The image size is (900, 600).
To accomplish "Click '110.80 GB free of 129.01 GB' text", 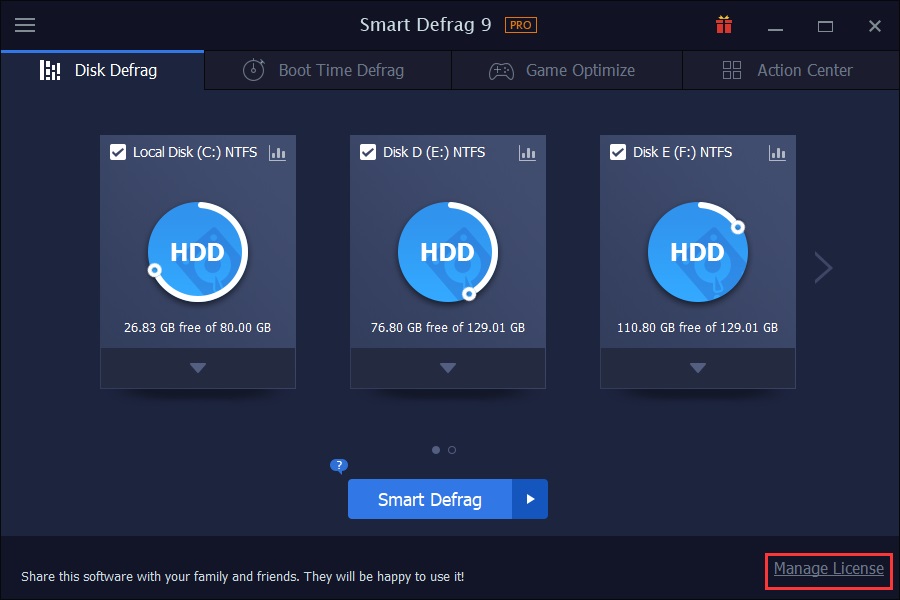I will pos(697,327).
